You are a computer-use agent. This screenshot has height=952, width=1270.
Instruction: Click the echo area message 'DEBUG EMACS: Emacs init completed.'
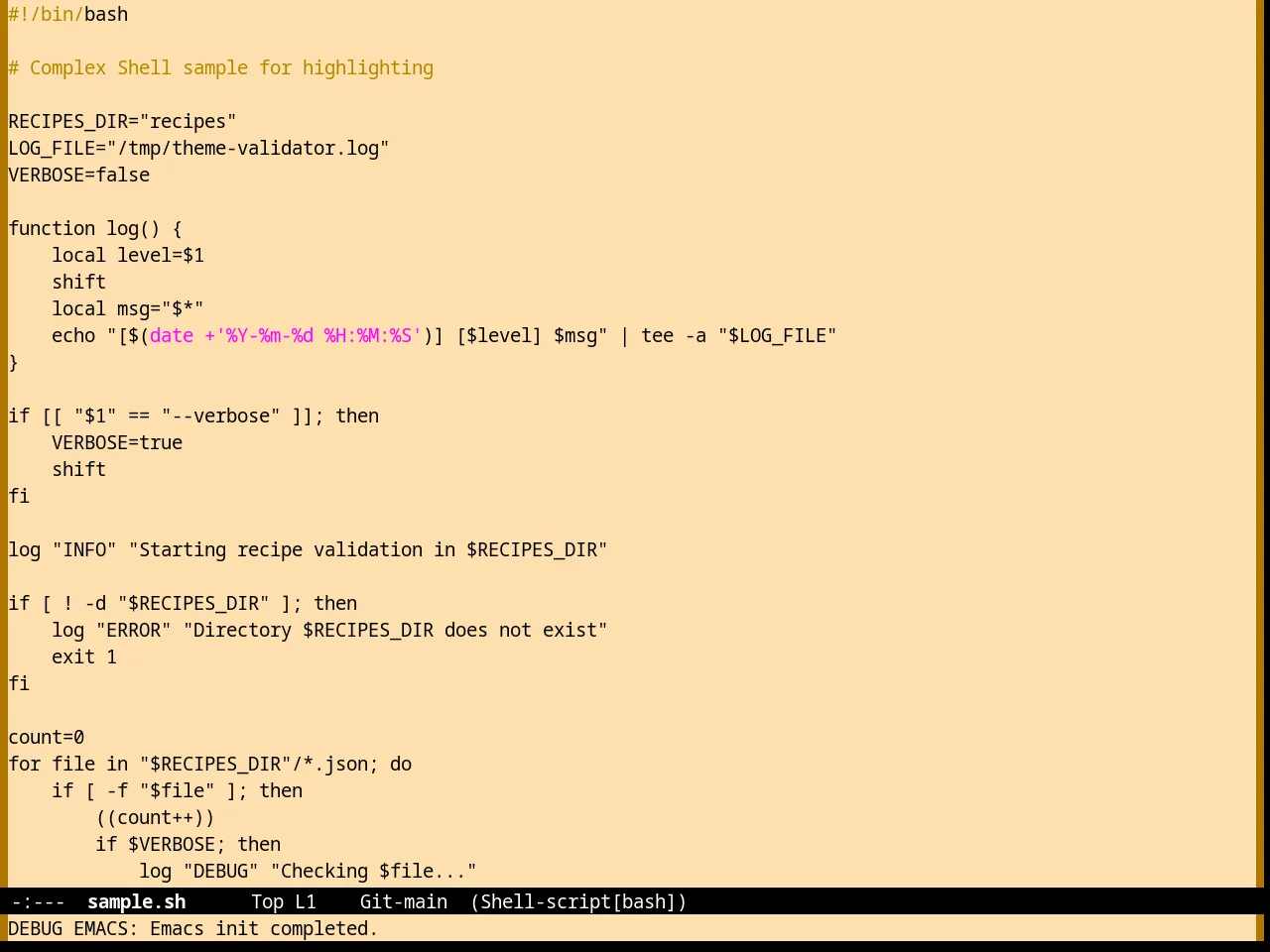click(x=193, y=928)
